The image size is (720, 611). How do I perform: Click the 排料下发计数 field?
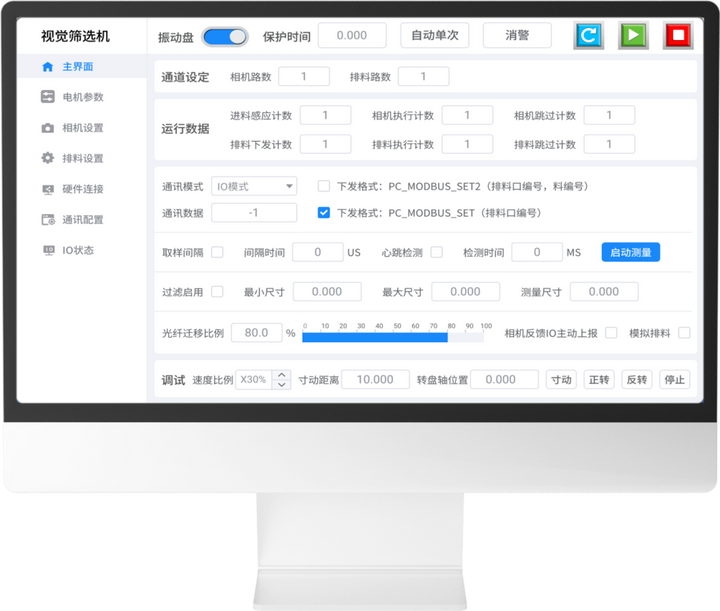coord(326,144)
